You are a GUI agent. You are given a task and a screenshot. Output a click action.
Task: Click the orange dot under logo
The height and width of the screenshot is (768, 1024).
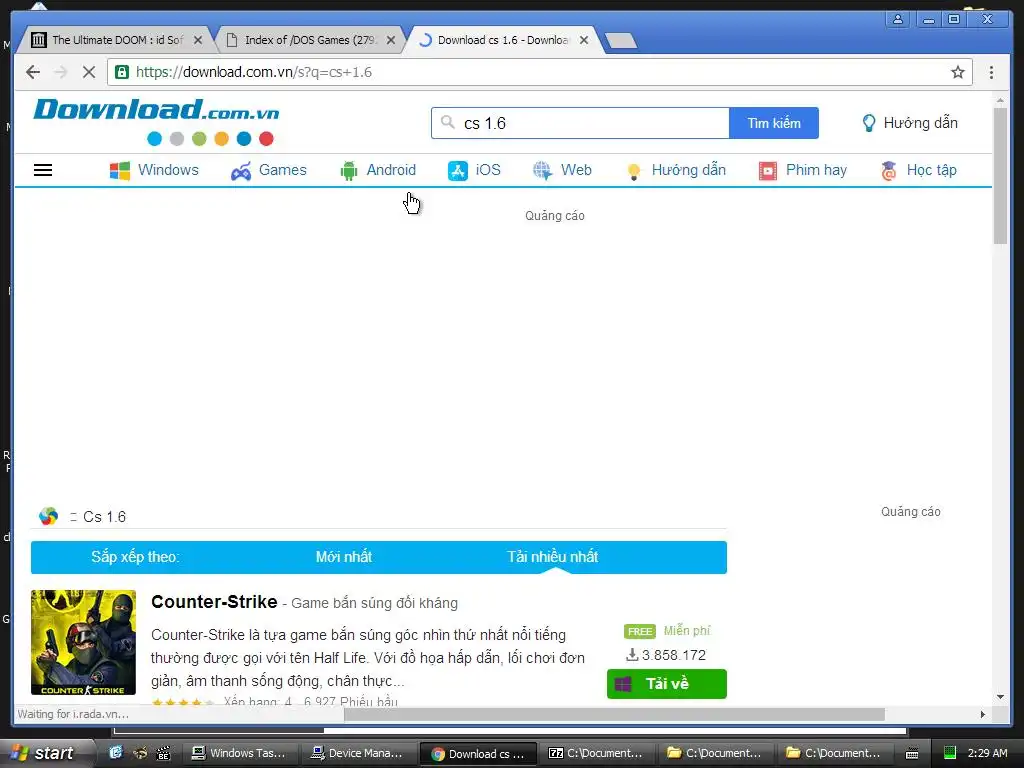221,138
